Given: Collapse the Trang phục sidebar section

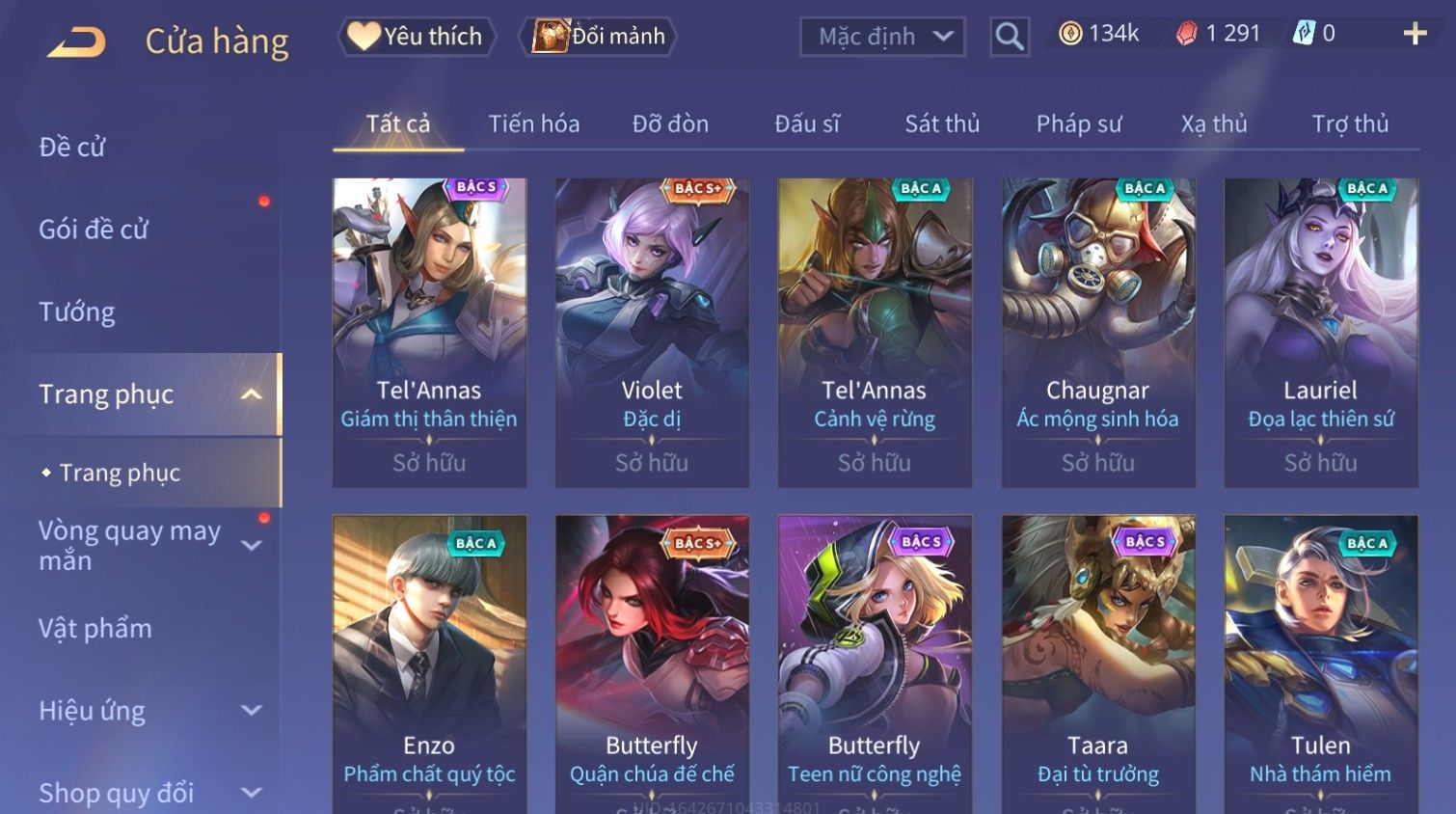Looking at the screenshot, I should point(251,394).
